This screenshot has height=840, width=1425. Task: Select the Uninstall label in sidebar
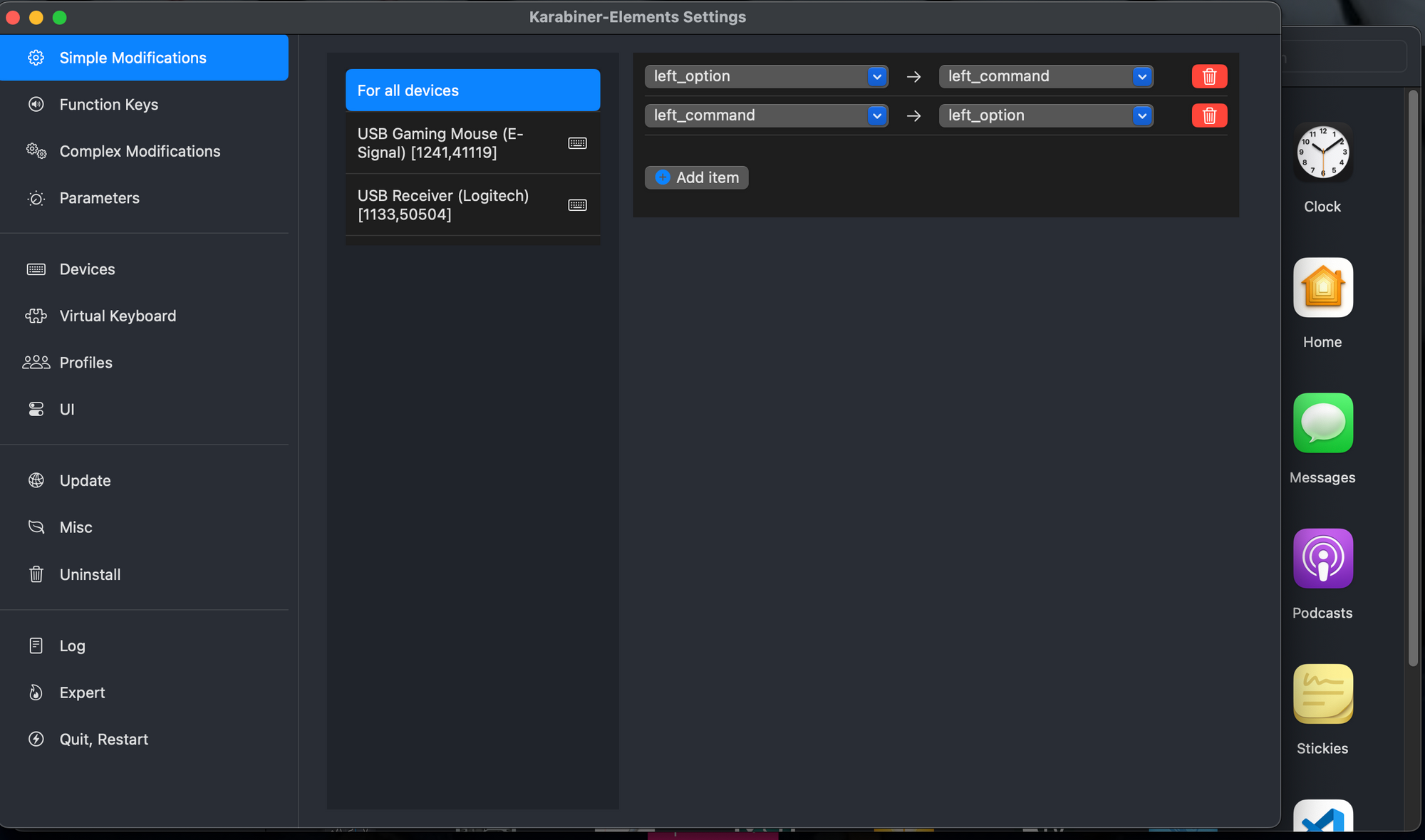click(x=90, y=574)
